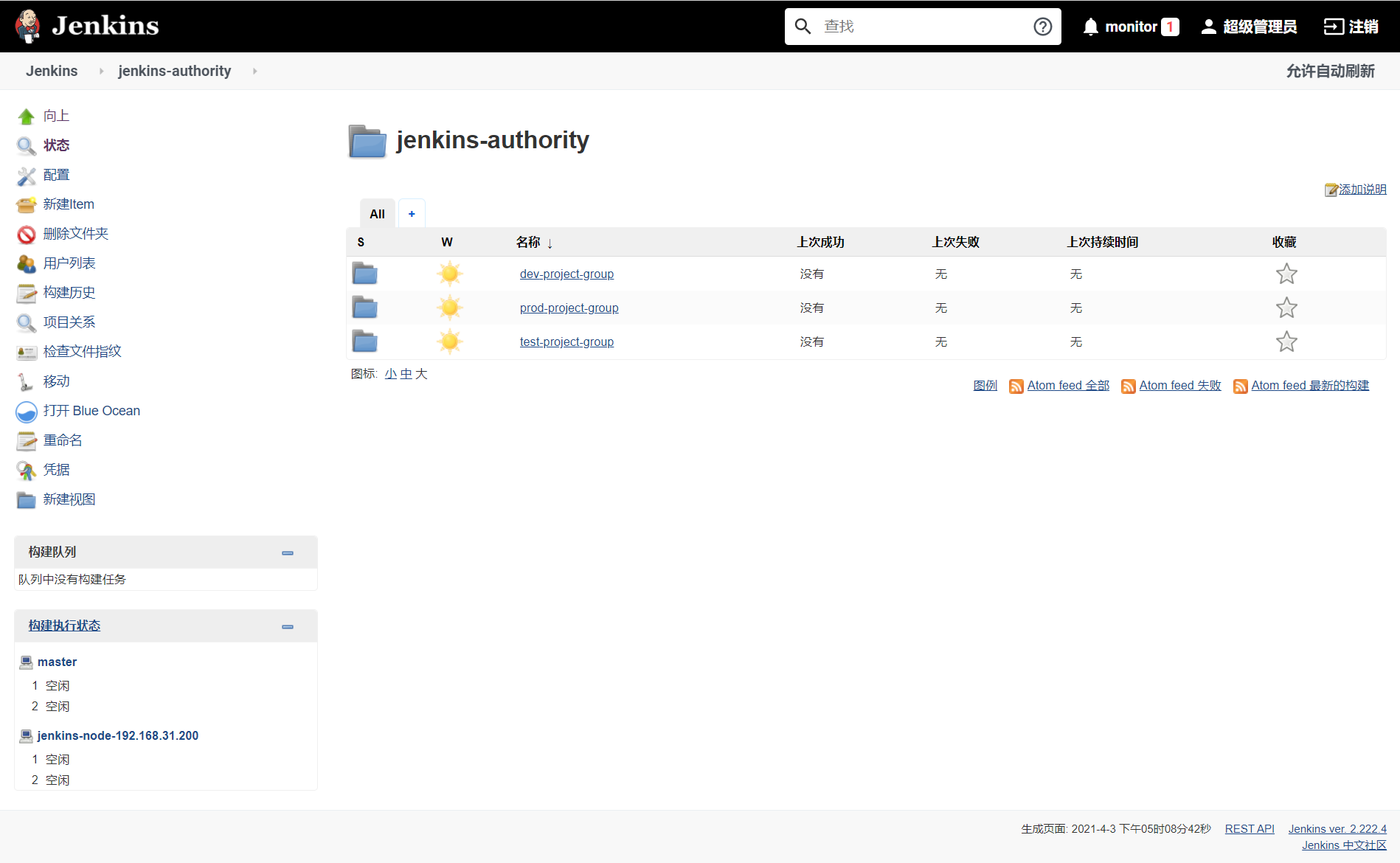The image size is (1400, 863).
Task: Open 新建Item in sidebar
Action: (69, 204)
